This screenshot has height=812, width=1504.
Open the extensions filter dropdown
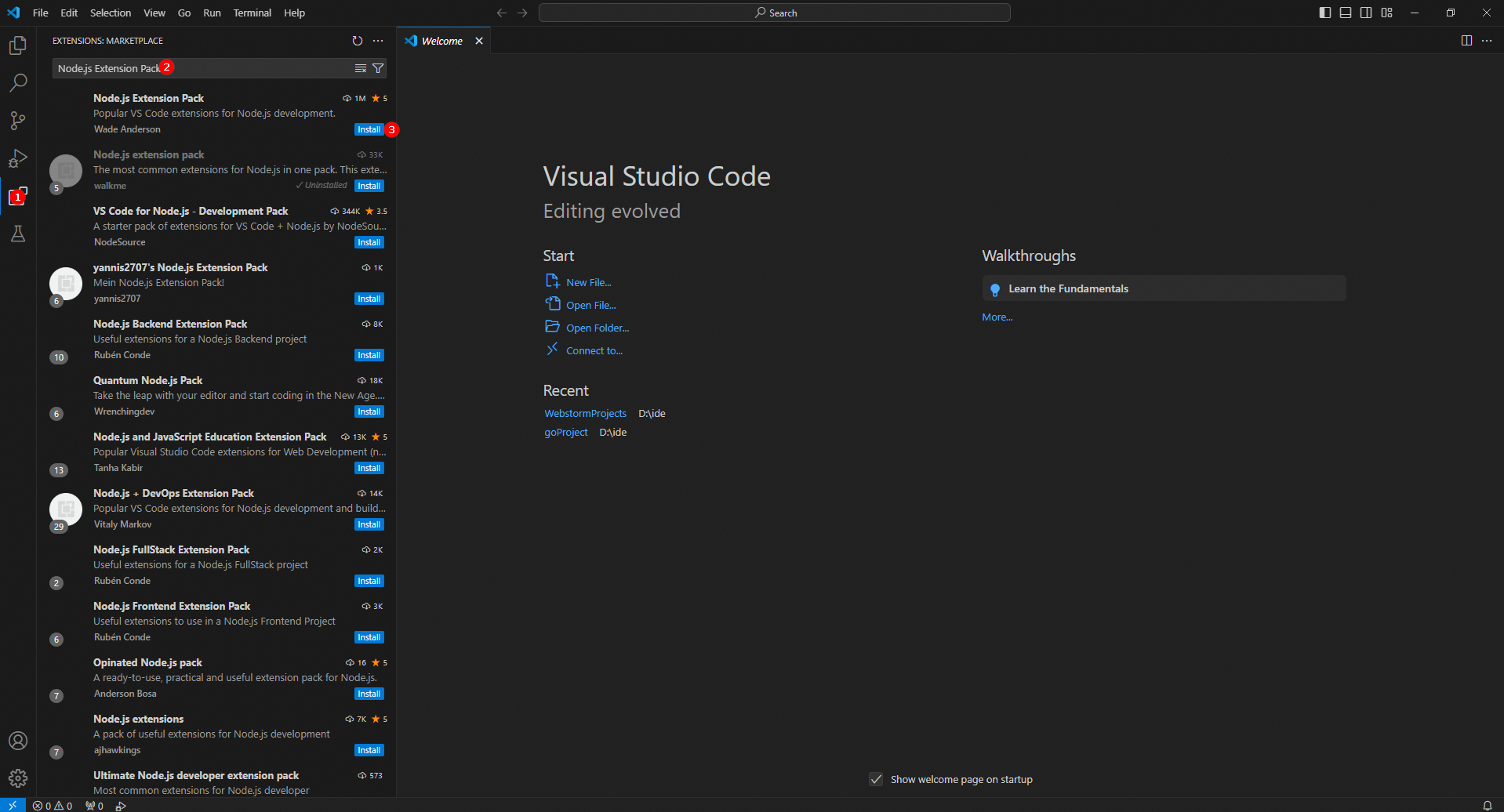point(378,69)
